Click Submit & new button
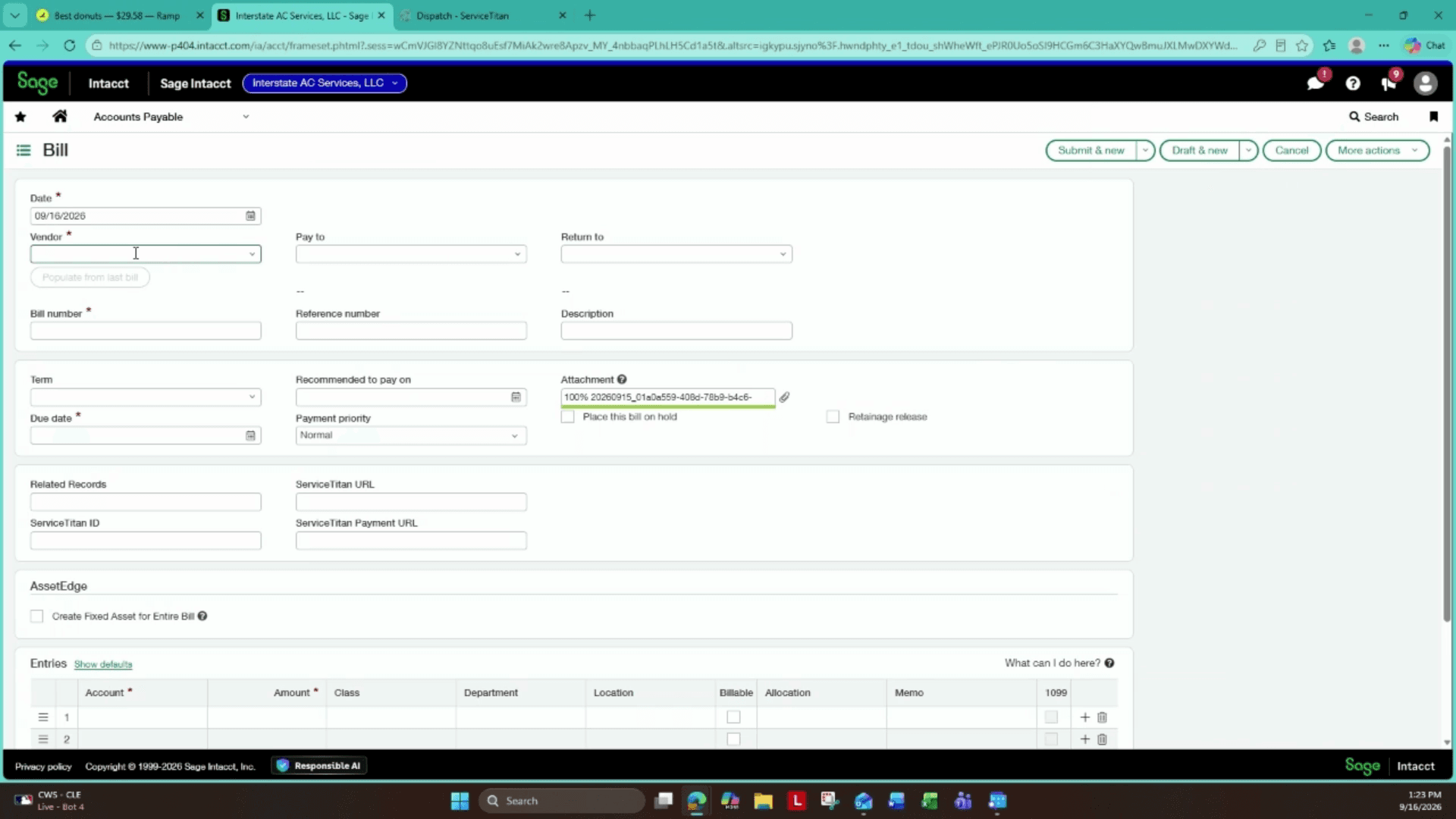Screen dimensions: 1456x819 coord(1090,150)
